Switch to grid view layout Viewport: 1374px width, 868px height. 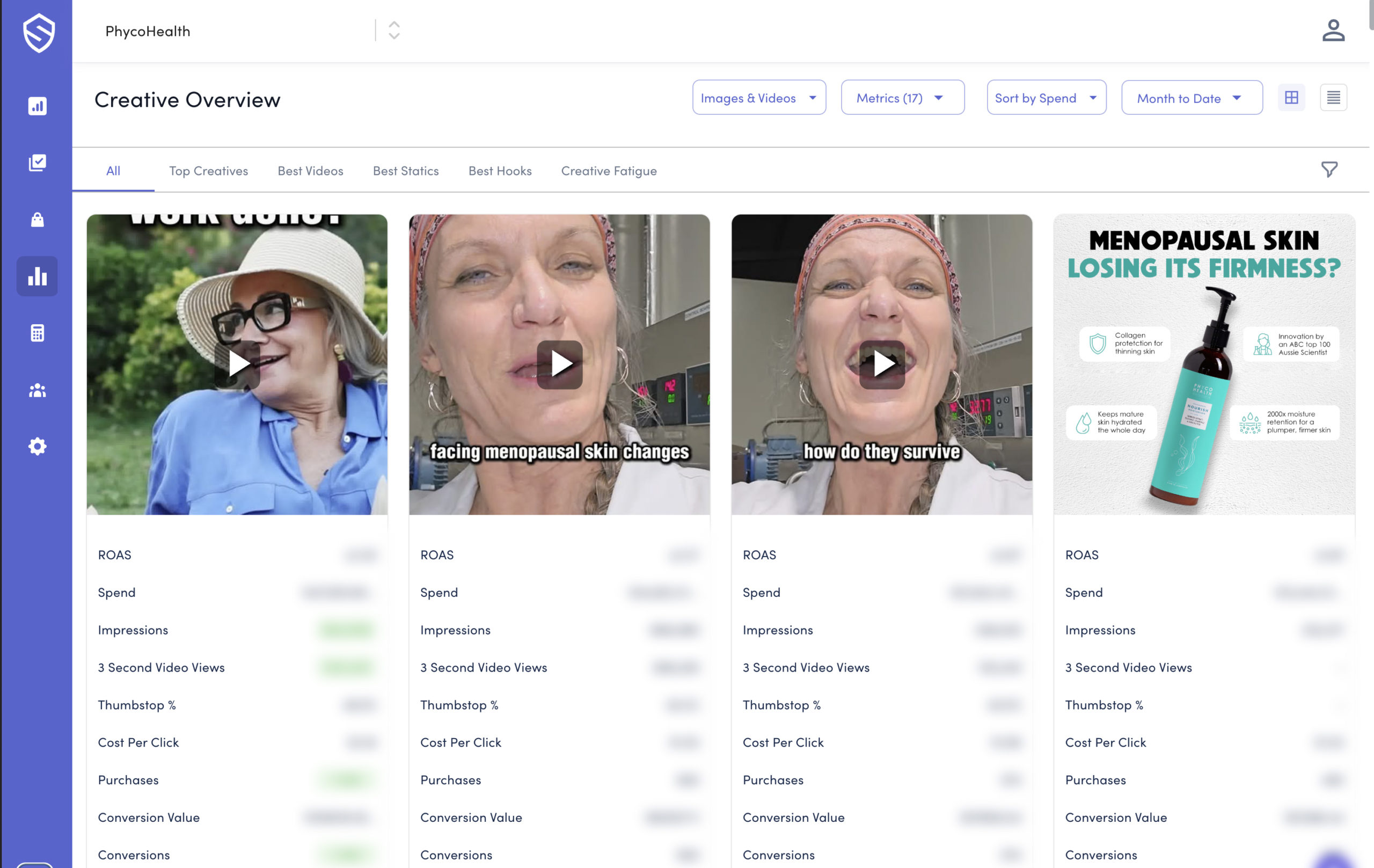(x=1291, y=98)
